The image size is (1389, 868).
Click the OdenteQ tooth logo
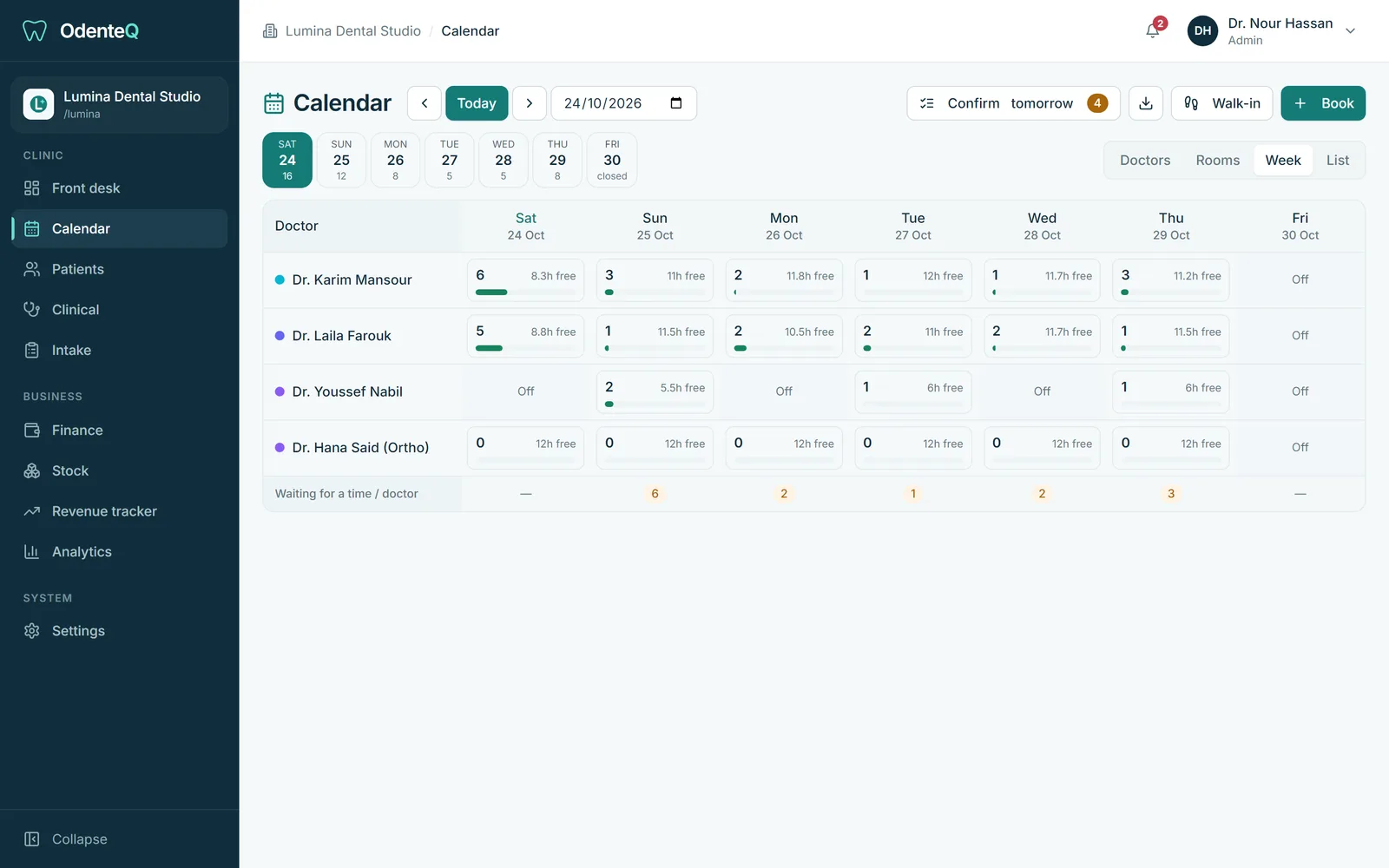[x=35, y=31]
